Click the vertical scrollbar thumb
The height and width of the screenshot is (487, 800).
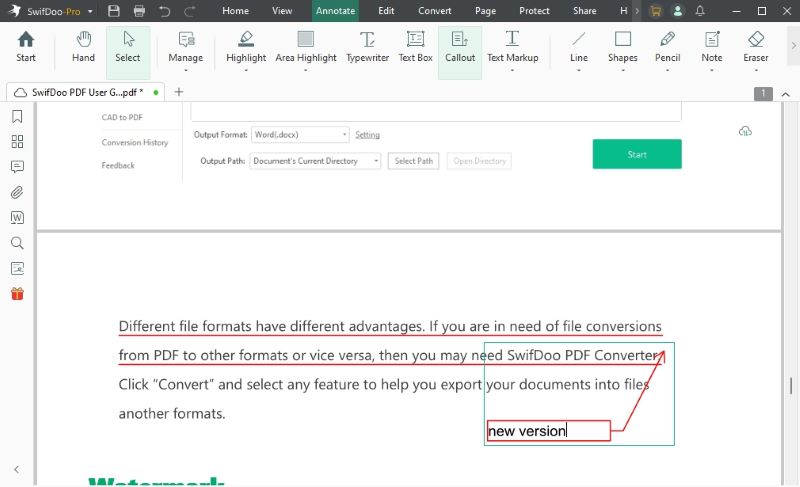coord(791,386)
